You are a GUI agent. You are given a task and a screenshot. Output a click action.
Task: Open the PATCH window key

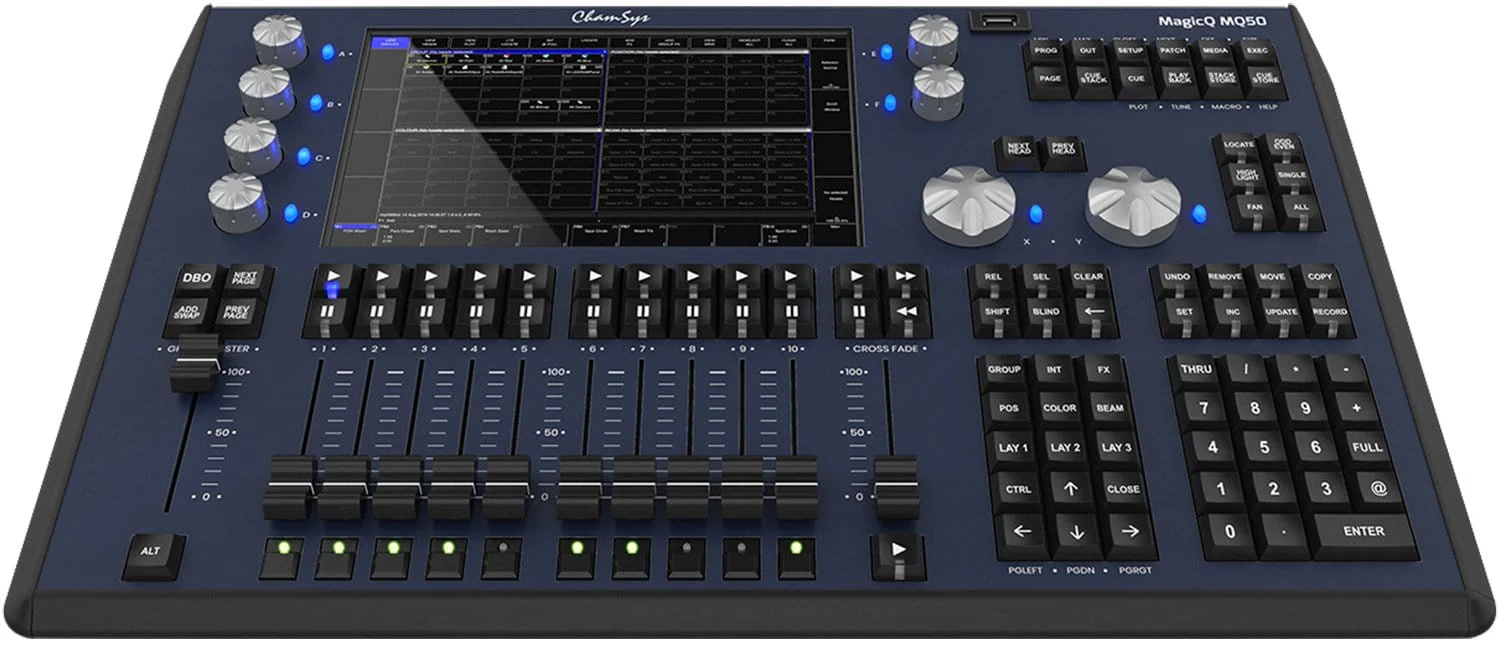1172,50
